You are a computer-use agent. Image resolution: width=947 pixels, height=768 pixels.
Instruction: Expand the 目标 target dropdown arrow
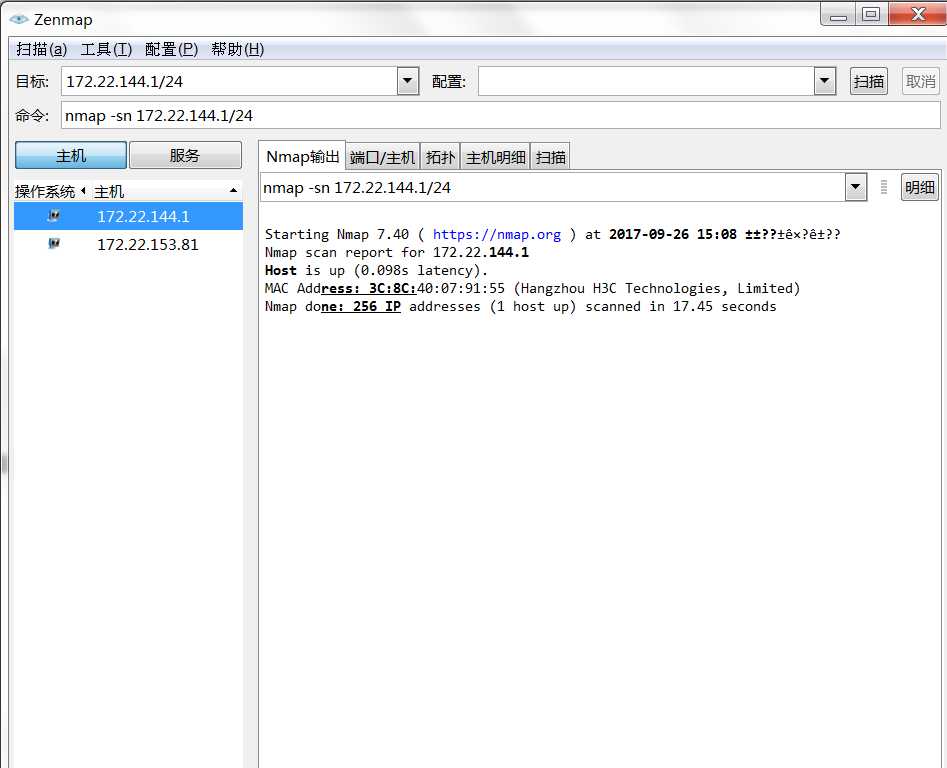coord(408,81)
